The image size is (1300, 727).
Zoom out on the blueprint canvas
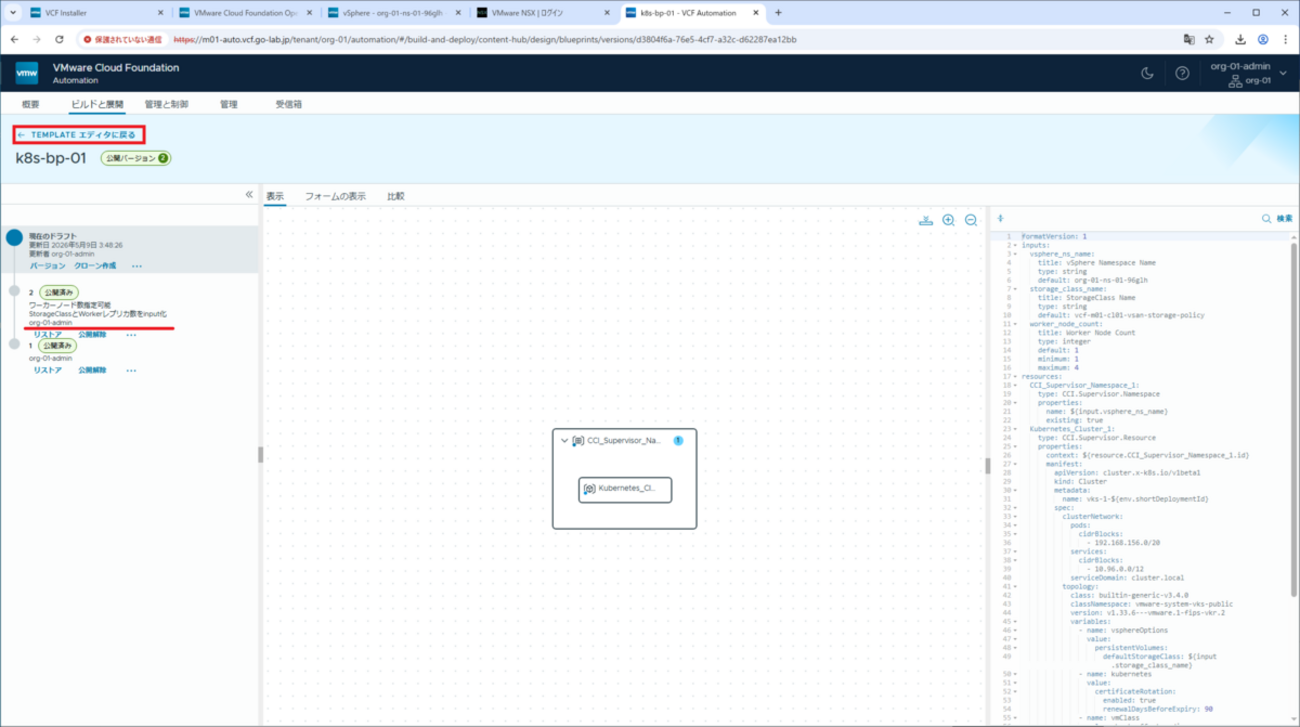971,220
